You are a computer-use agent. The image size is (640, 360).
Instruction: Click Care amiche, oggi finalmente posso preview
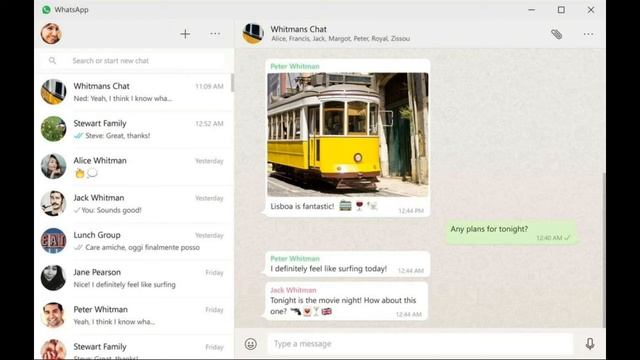pos(142,247)
